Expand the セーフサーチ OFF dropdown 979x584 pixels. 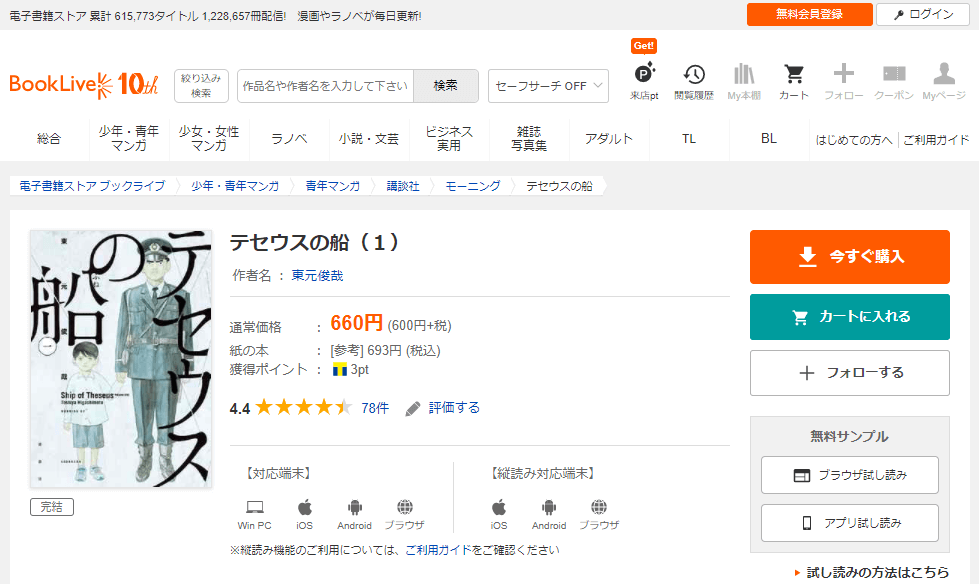[x=548, y=86]
